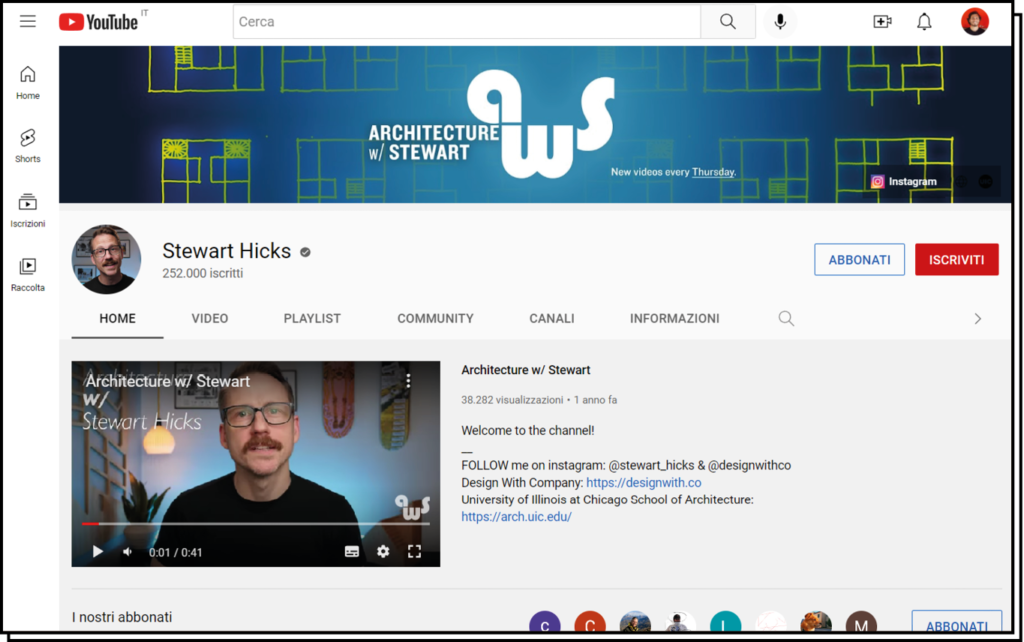Viewport: 1024px width, 642px height.
Task: Open the video's three-dot options menu
Action: 408,381
